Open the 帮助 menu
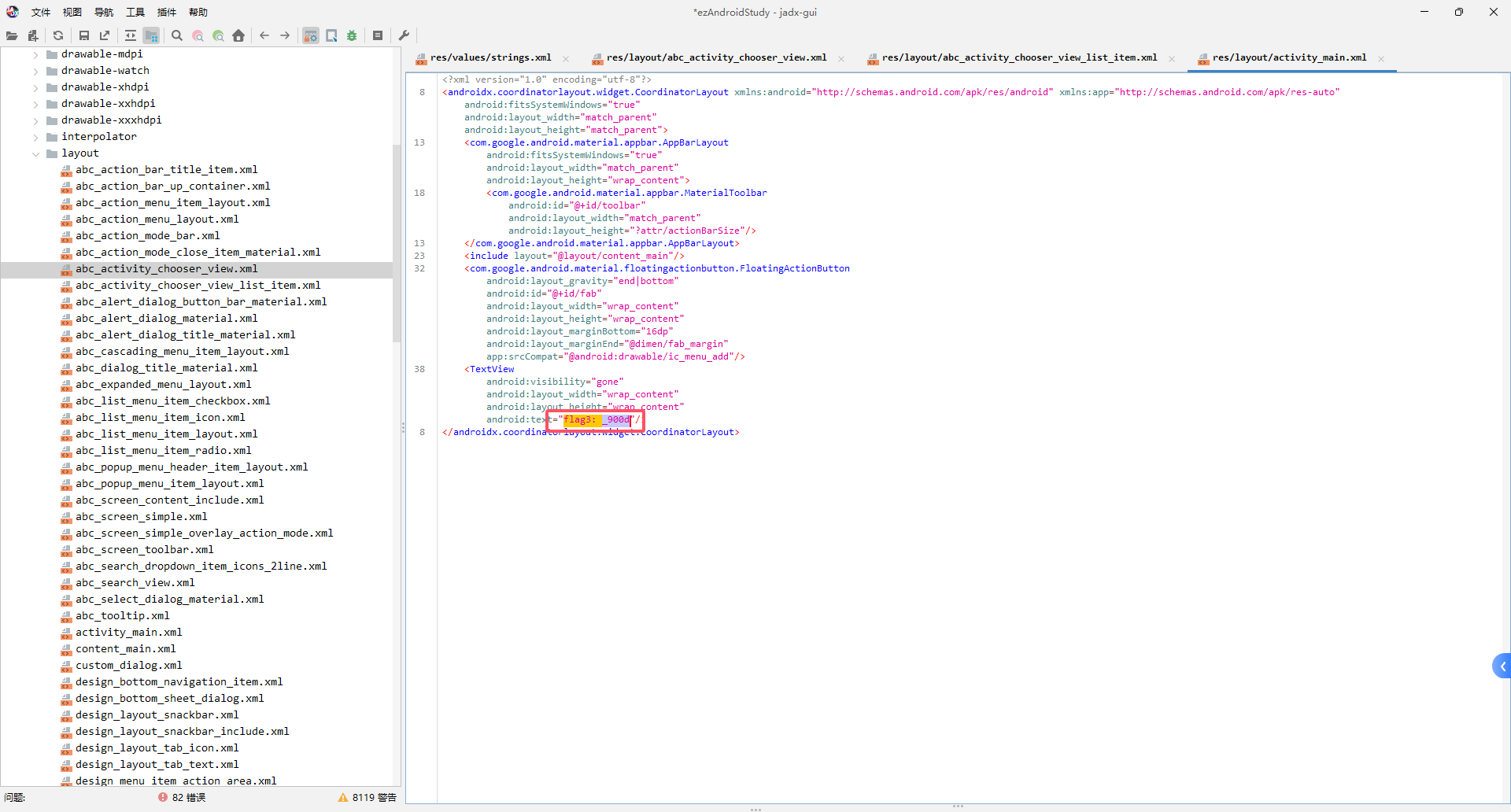Image resolution: width=1511 pixels, height=812 pixels. click(x=198, y=12)
